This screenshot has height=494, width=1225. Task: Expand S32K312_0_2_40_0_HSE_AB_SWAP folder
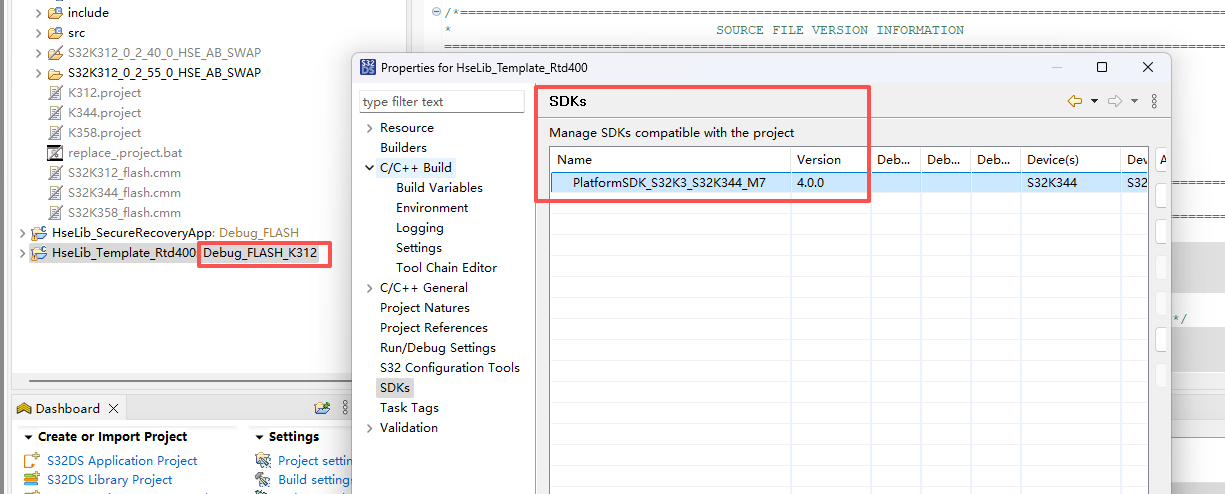(x=39, y=53)
